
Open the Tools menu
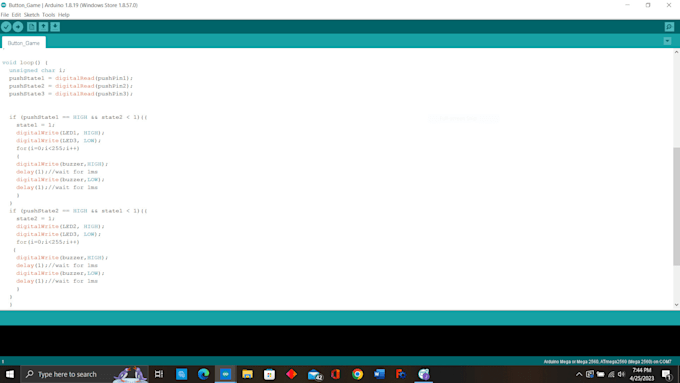click(x=49, y=15)
